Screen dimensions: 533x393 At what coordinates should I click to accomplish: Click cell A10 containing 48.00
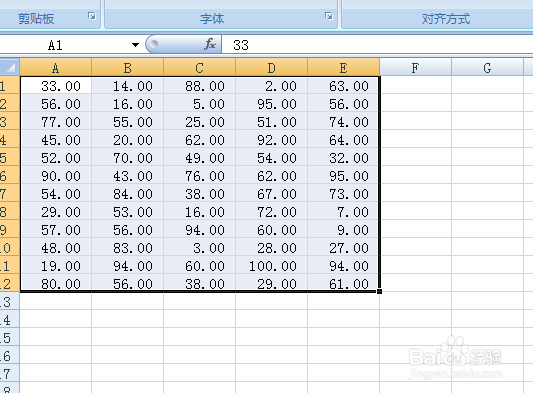pyautogui.click(x=56, y=247)
